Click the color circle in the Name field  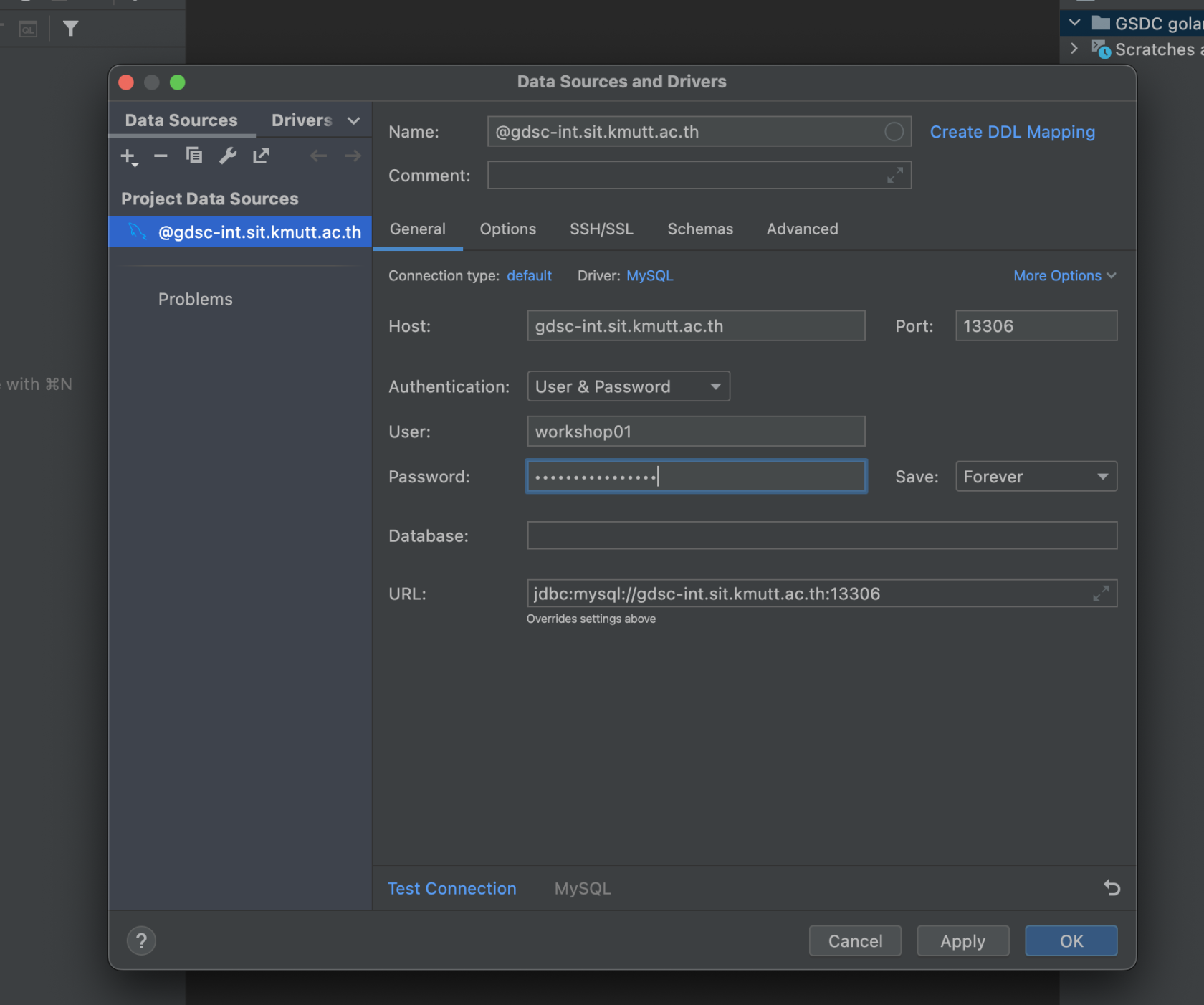(894, 132)
